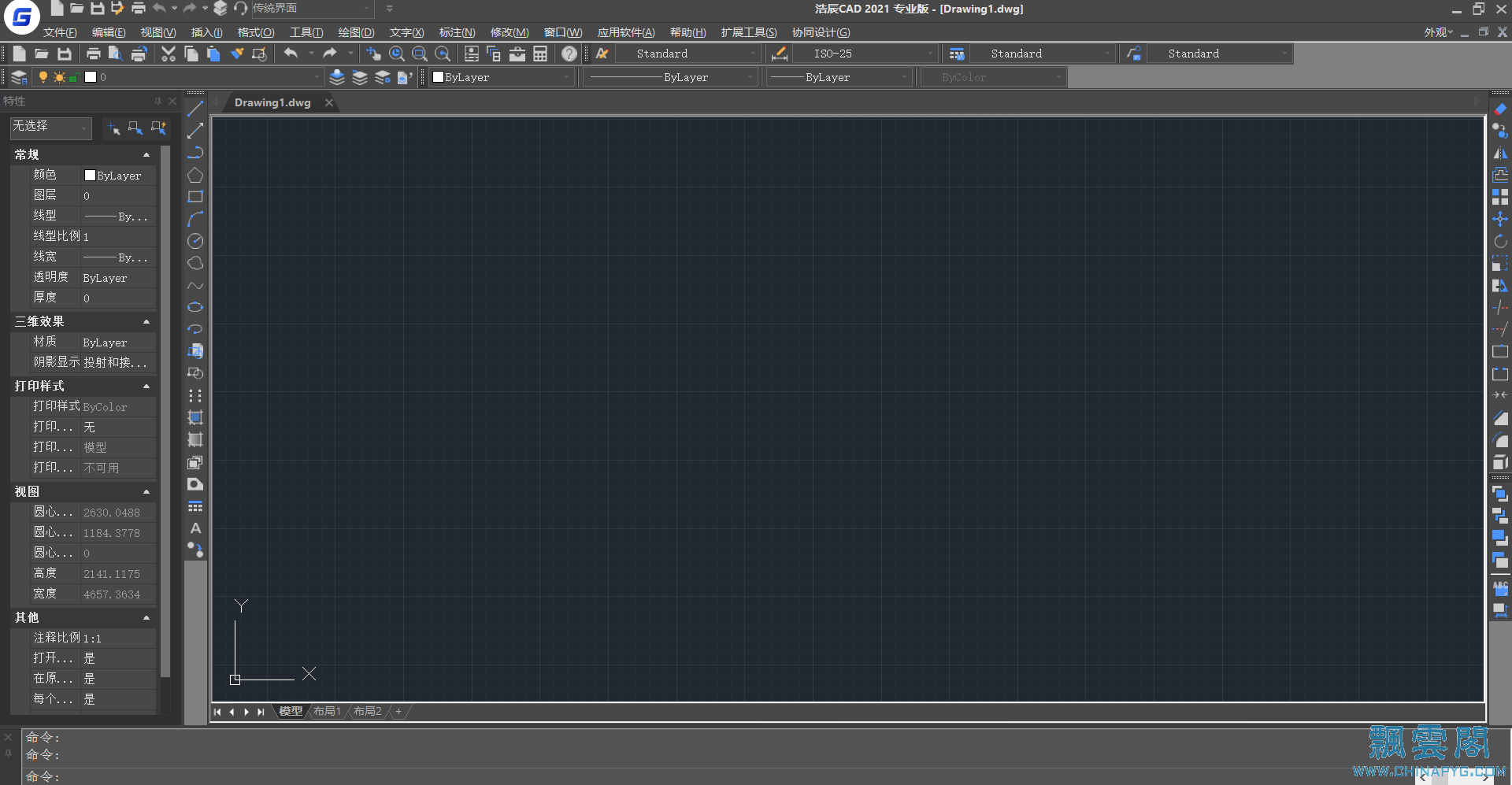Screen dimensions: 1512x785
Task: Open the 传统界面 workspace dropdown
Action: (x=312, y=9)
